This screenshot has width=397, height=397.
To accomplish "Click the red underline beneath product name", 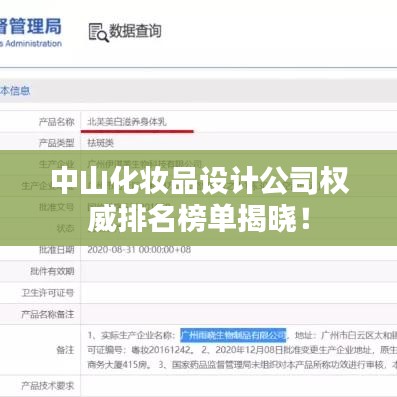I will pos(137,131).
